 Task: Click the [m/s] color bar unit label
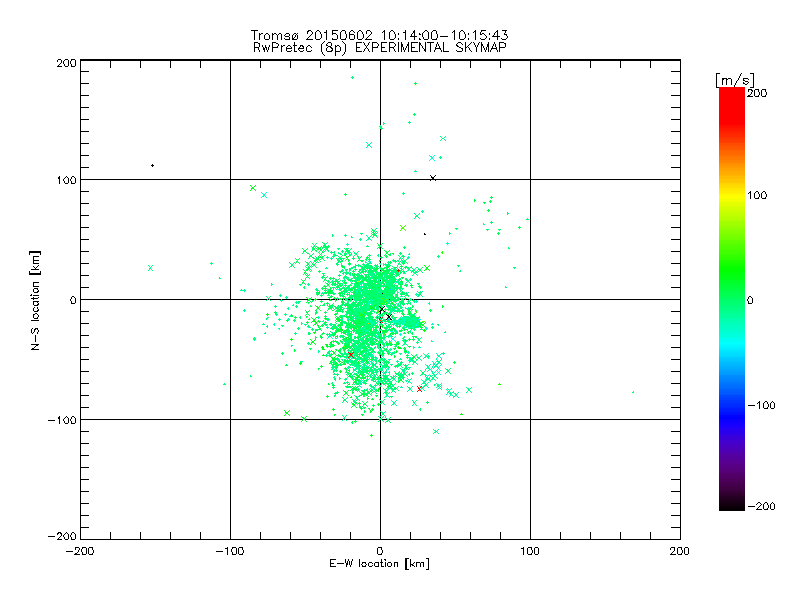[x=735, y=80]
